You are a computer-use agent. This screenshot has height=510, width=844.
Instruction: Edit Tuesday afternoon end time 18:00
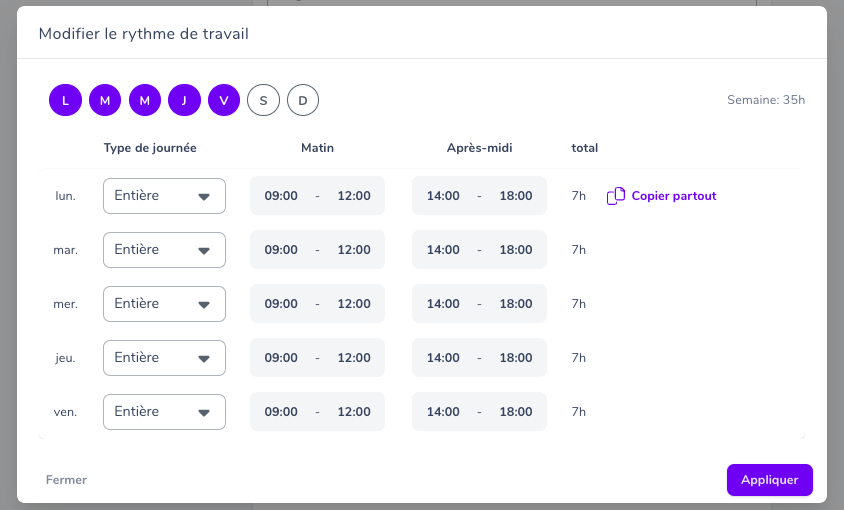516,250
